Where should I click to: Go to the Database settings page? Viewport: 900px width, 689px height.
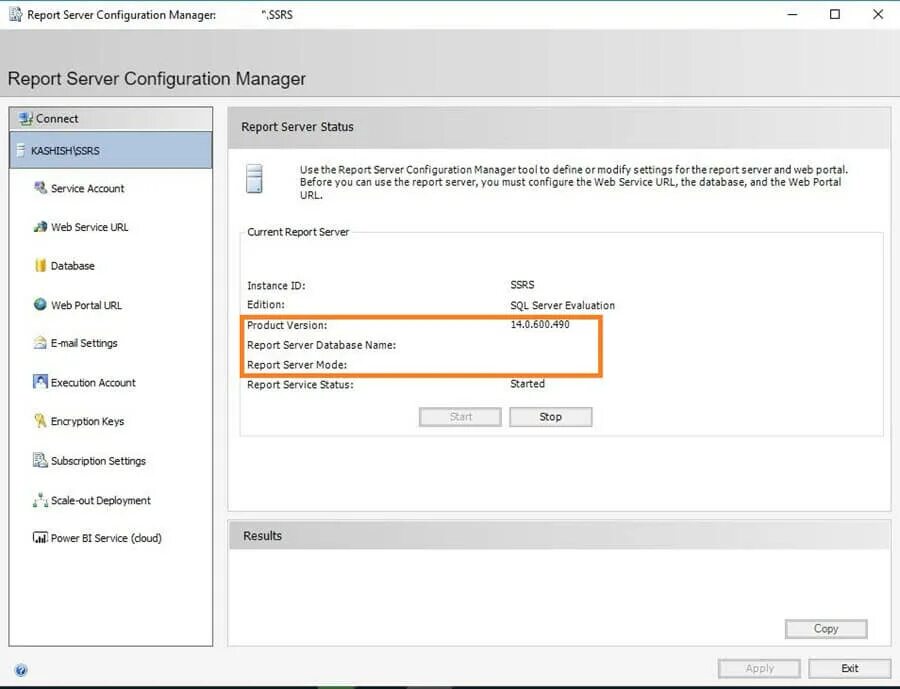[72, 266]
